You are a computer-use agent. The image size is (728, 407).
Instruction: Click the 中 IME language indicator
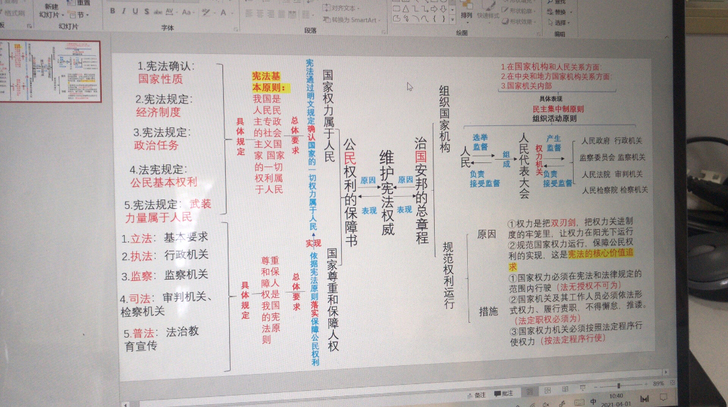[x=593, y=402]
